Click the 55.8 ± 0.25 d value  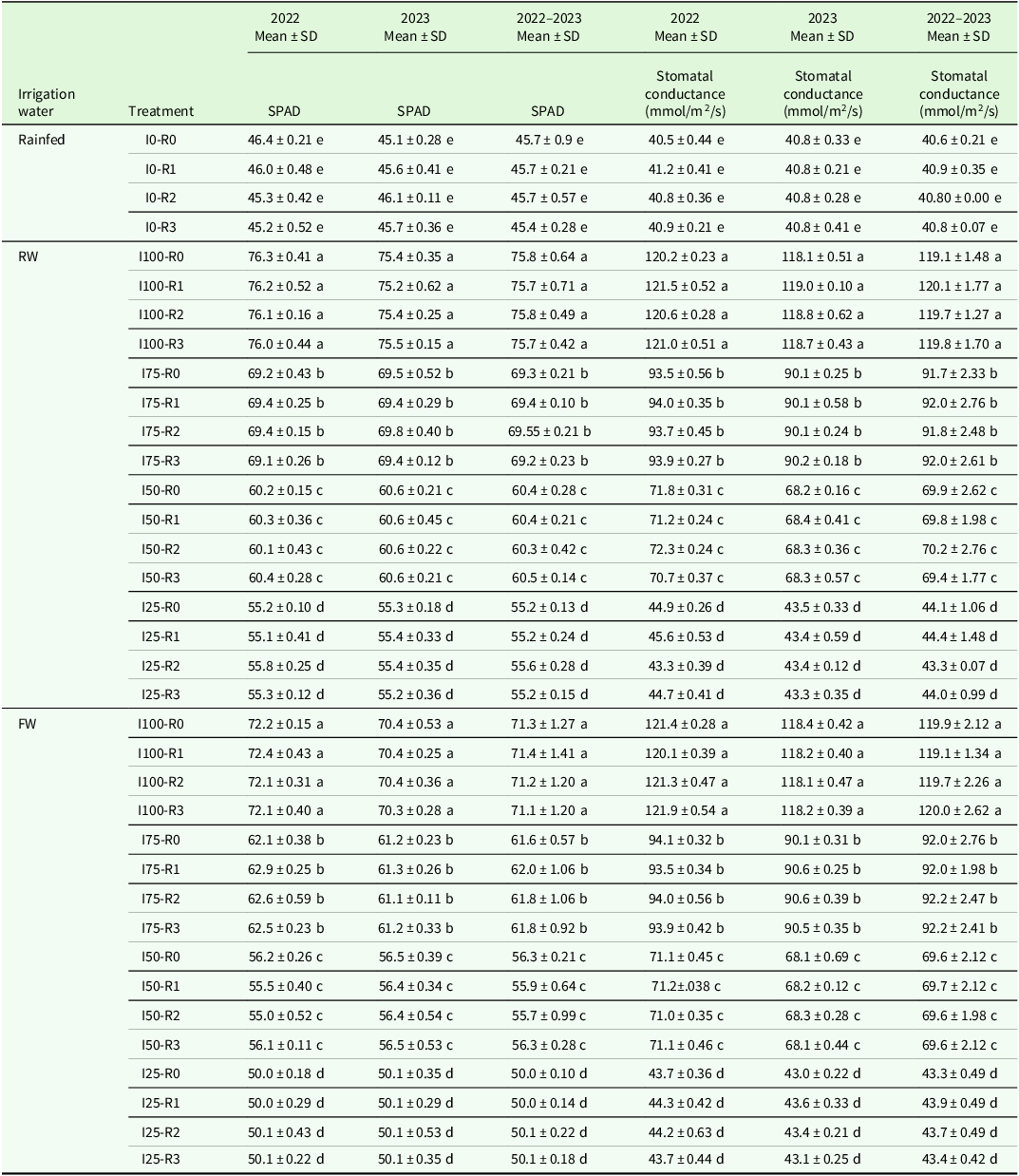tap(285, 666)
